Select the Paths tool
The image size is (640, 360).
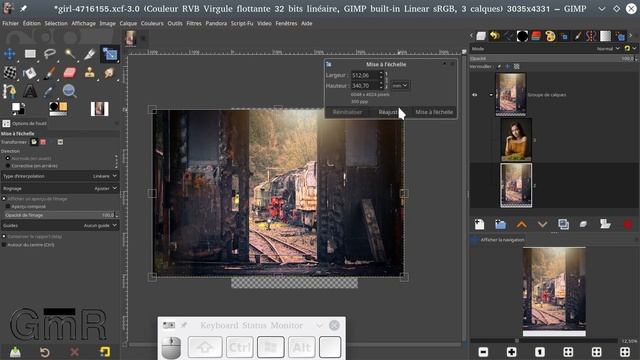10,91
